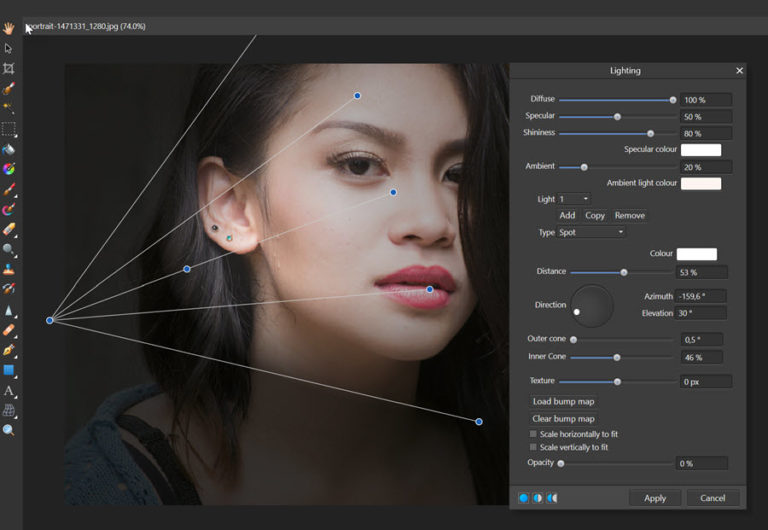Image resolution: width=768 pixels, height=530 pixels.
Task: Select the View (hand) tool
Action: coord(8,28)
